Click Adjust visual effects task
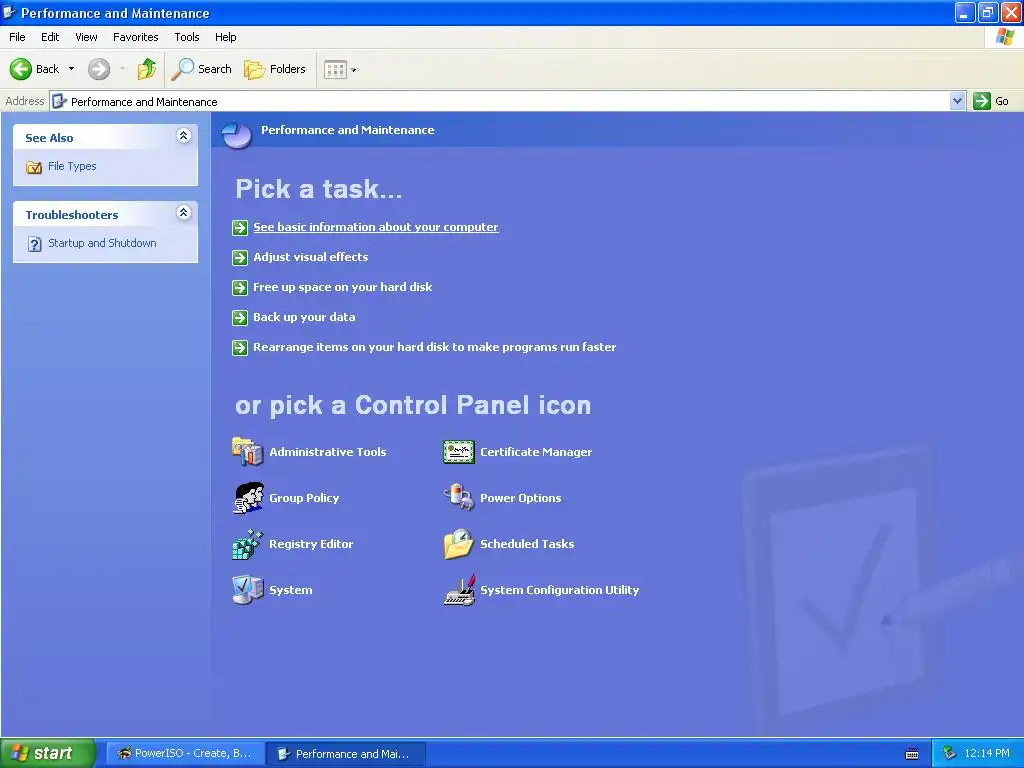 tap(310, 257)
